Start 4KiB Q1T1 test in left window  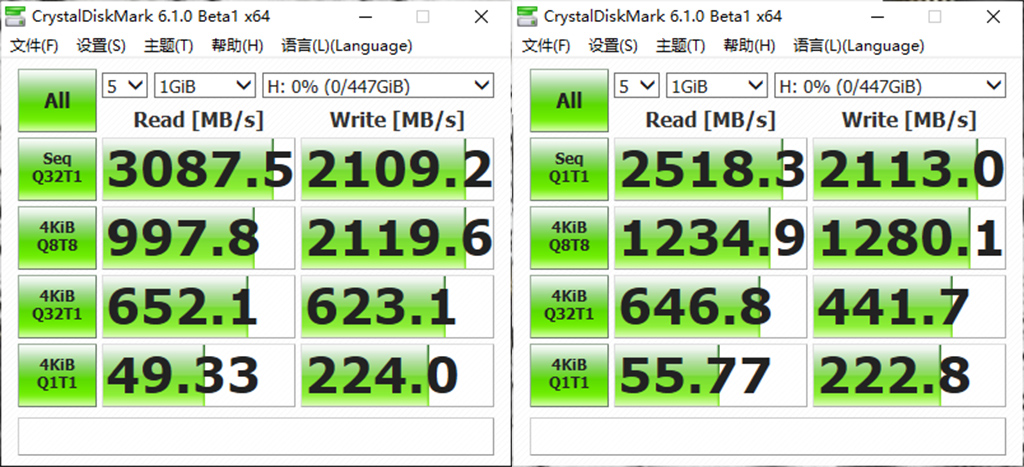coord(57,374)
